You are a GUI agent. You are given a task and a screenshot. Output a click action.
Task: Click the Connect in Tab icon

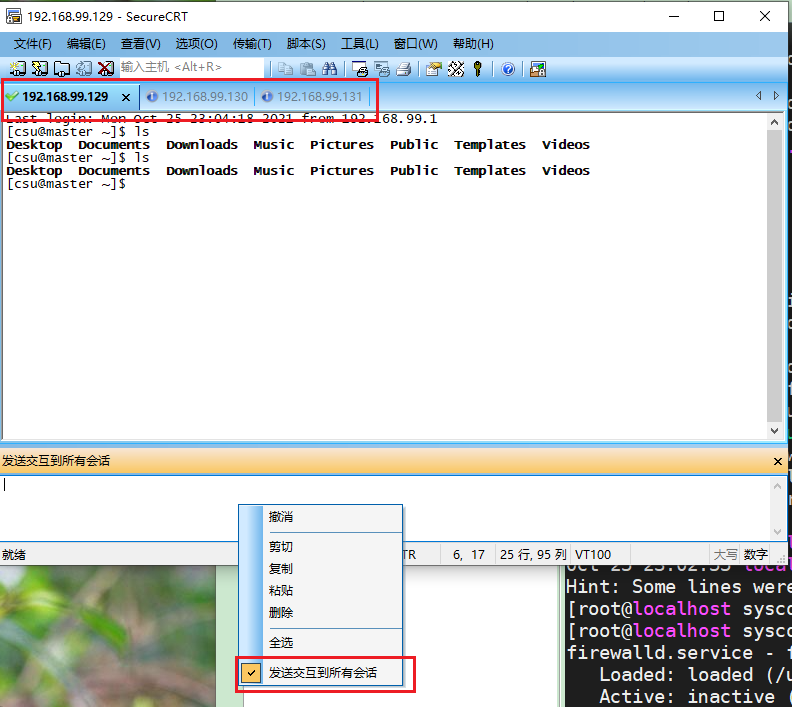62,69
